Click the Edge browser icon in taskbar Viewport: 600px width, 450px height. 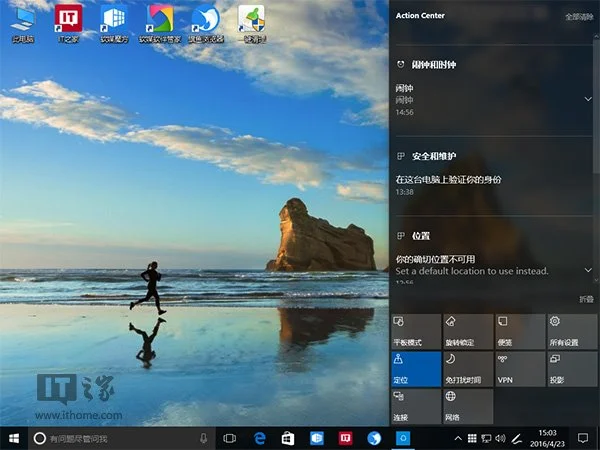coord(258,438)
